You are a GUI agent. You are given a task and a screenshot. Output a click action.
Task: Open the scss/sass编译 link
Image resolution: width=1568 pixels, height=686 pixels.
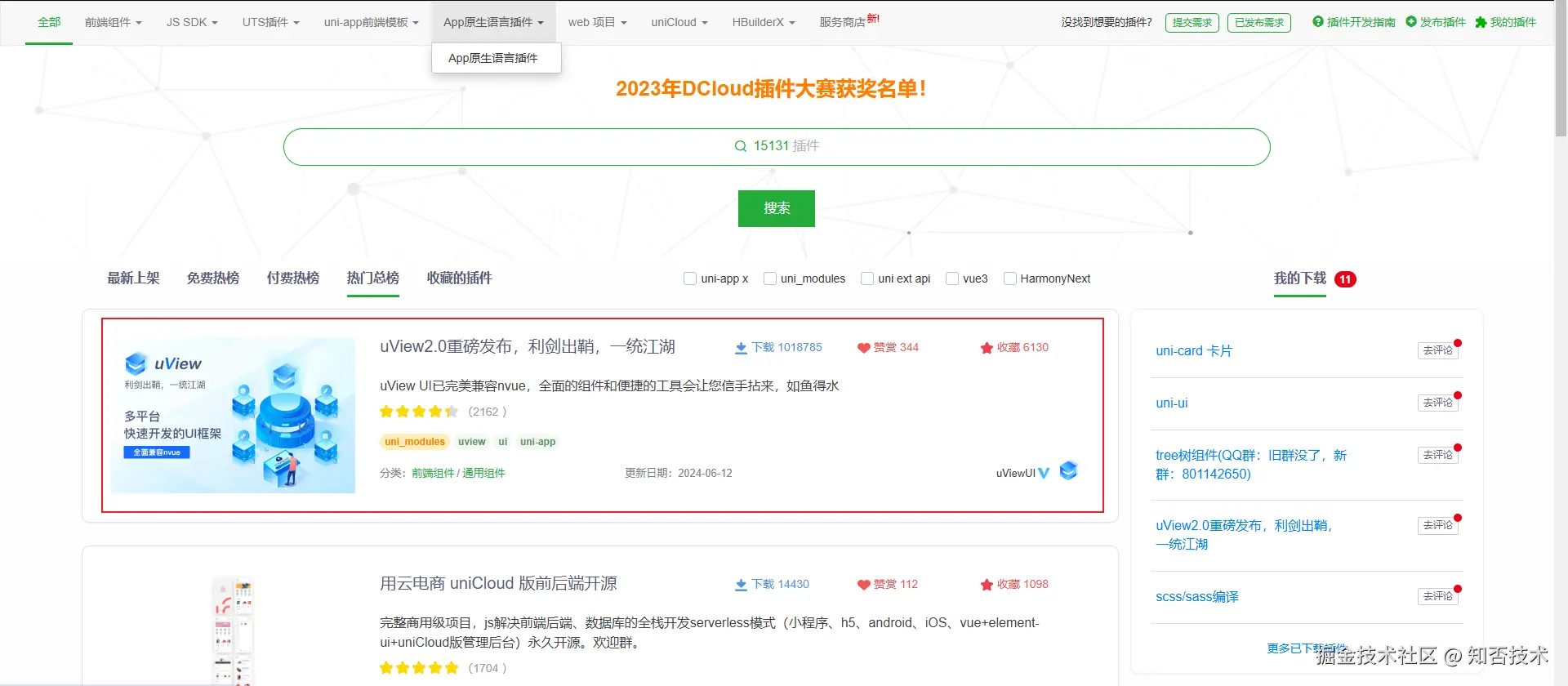(x=1197, y=597)
